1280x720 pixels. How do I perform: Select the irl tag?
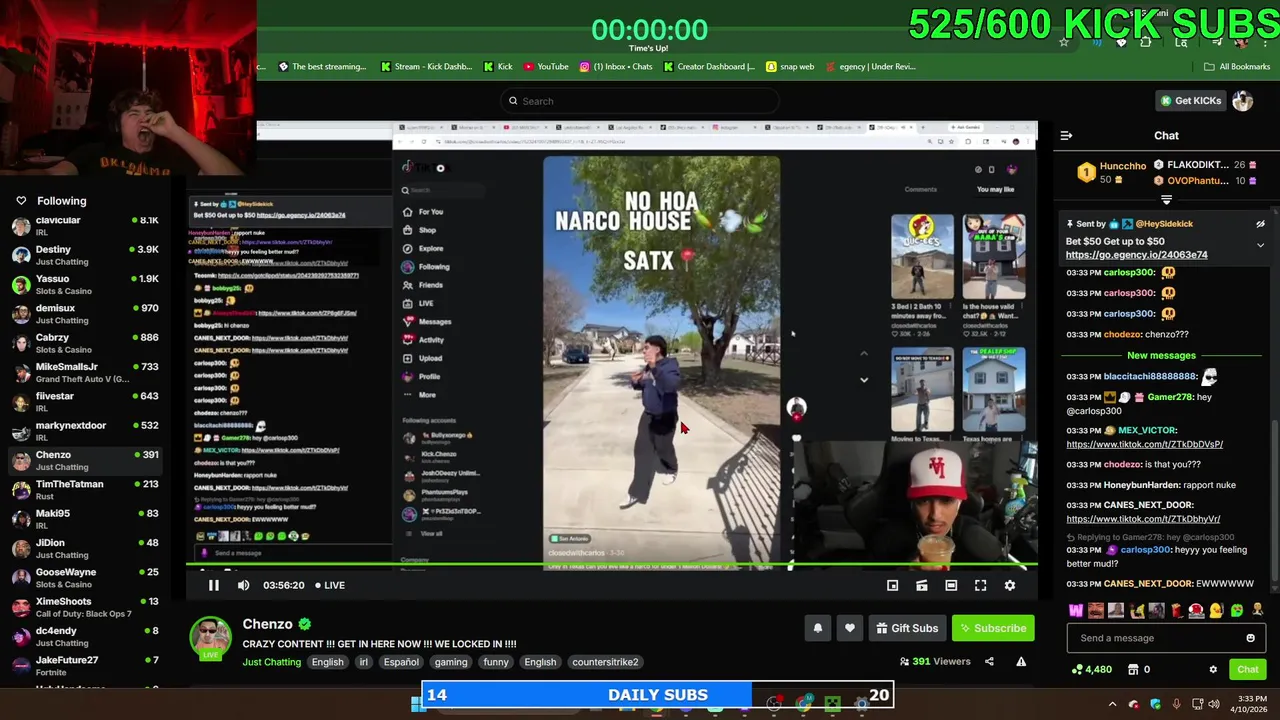click(363, 662)
